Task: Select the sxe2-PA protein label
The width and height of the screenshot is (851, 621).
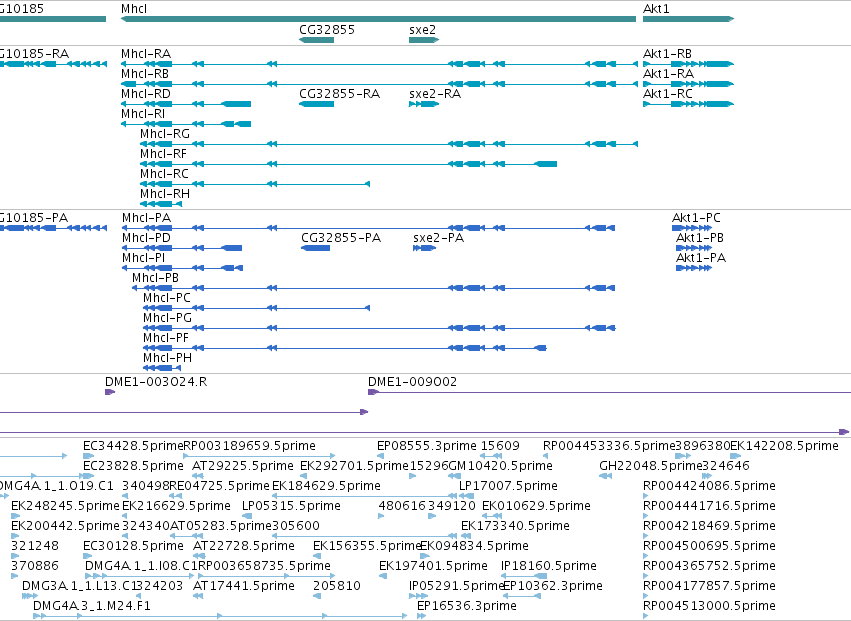Action: 439,238
